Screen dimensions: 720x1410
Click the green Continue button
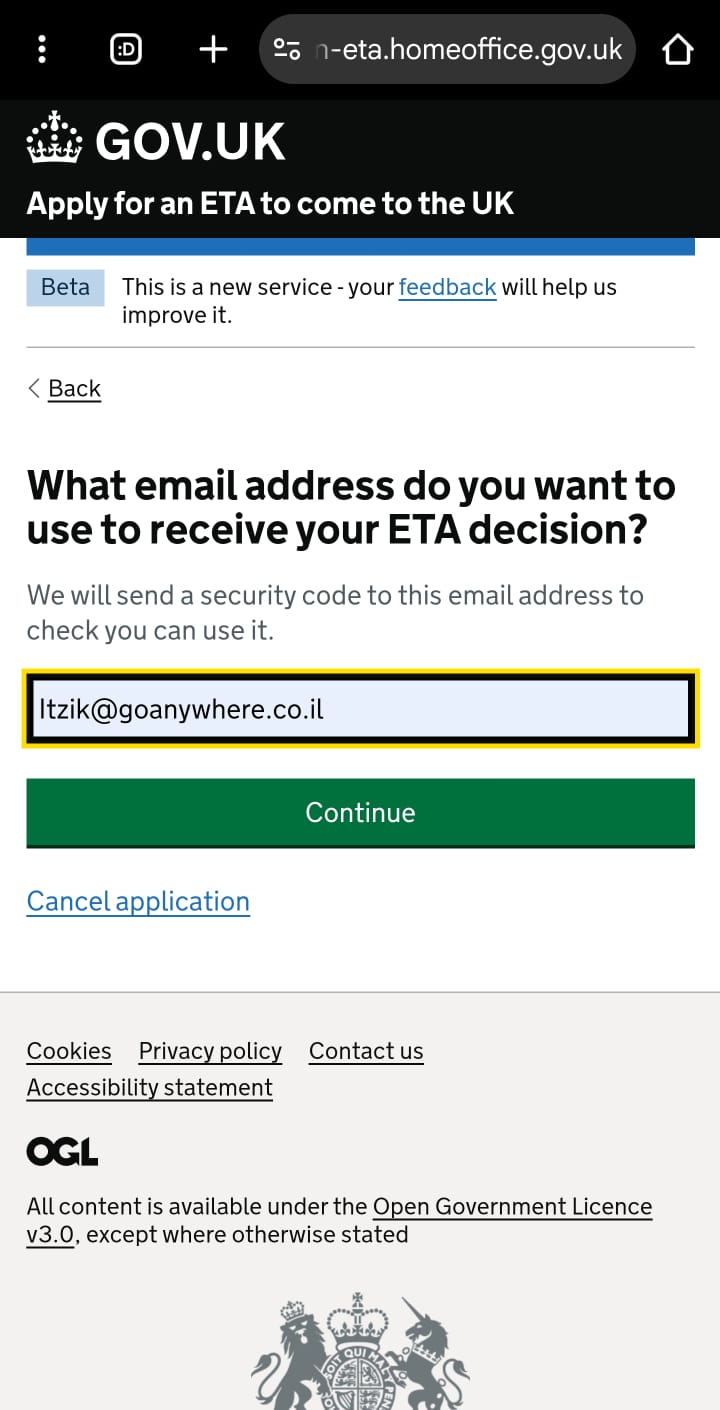click(x=360, y=812)
